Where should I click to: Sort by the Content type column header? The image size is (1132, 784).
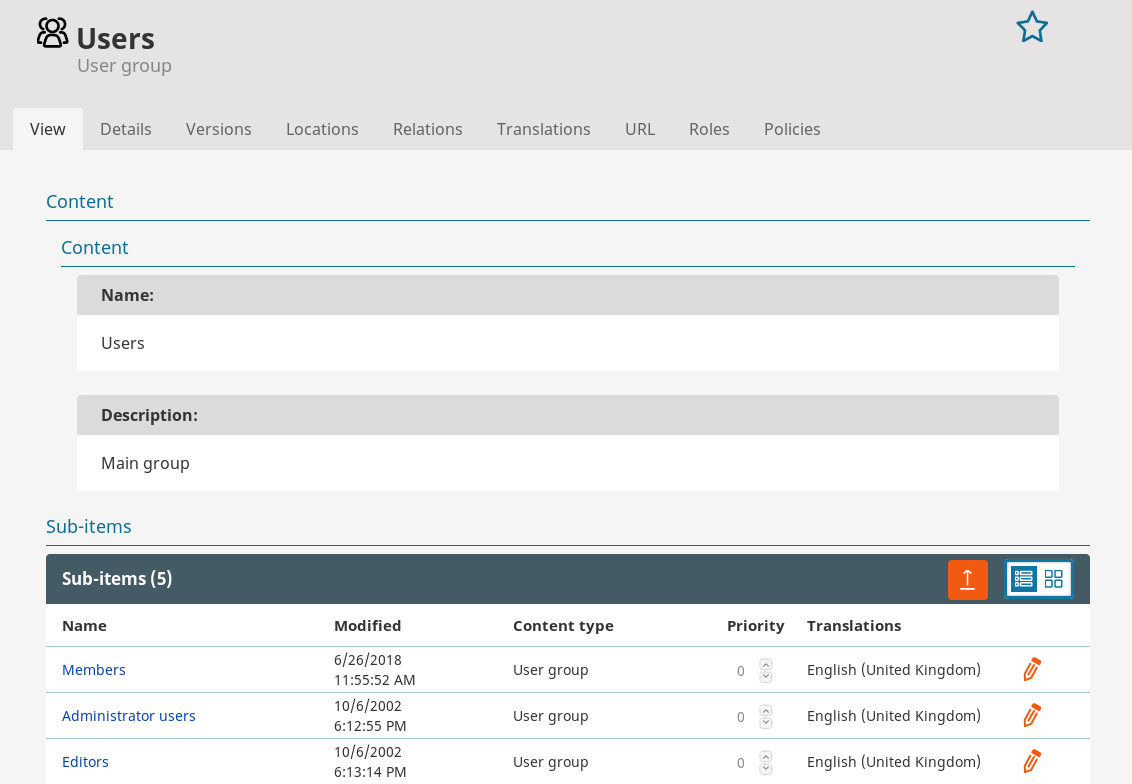(563, 626)
